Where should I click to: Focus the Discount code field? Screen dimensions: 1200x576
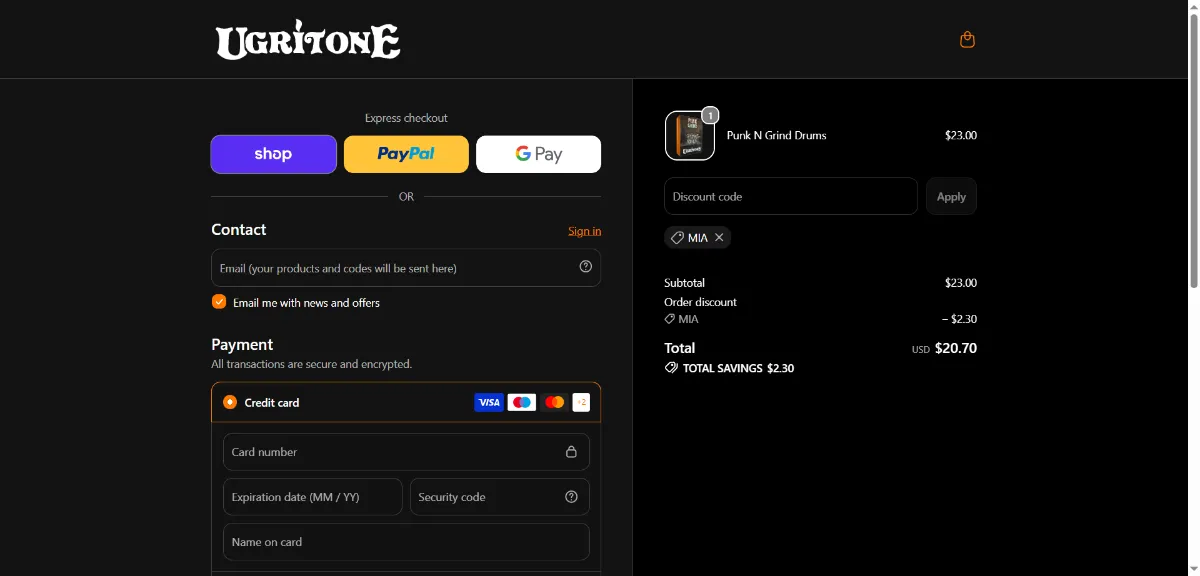[791, 196]
